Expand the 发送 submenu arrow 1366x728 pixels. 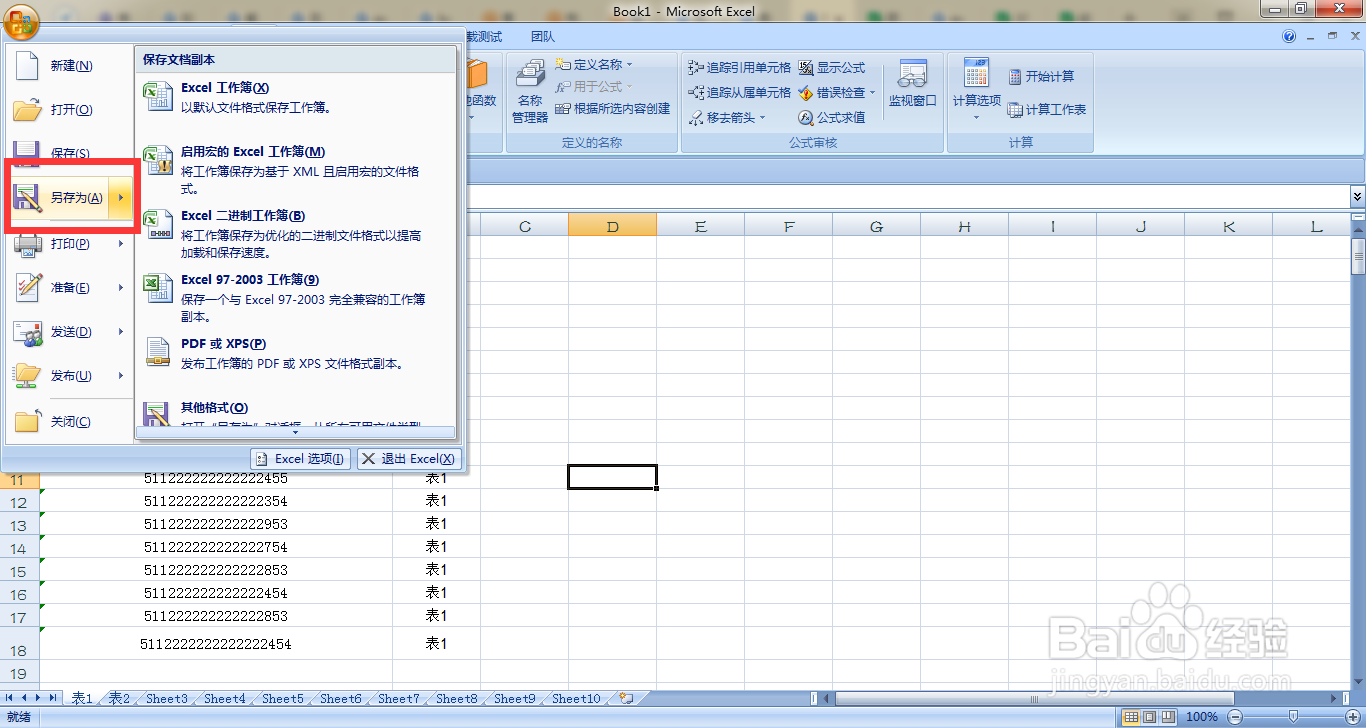click(121, 332)
